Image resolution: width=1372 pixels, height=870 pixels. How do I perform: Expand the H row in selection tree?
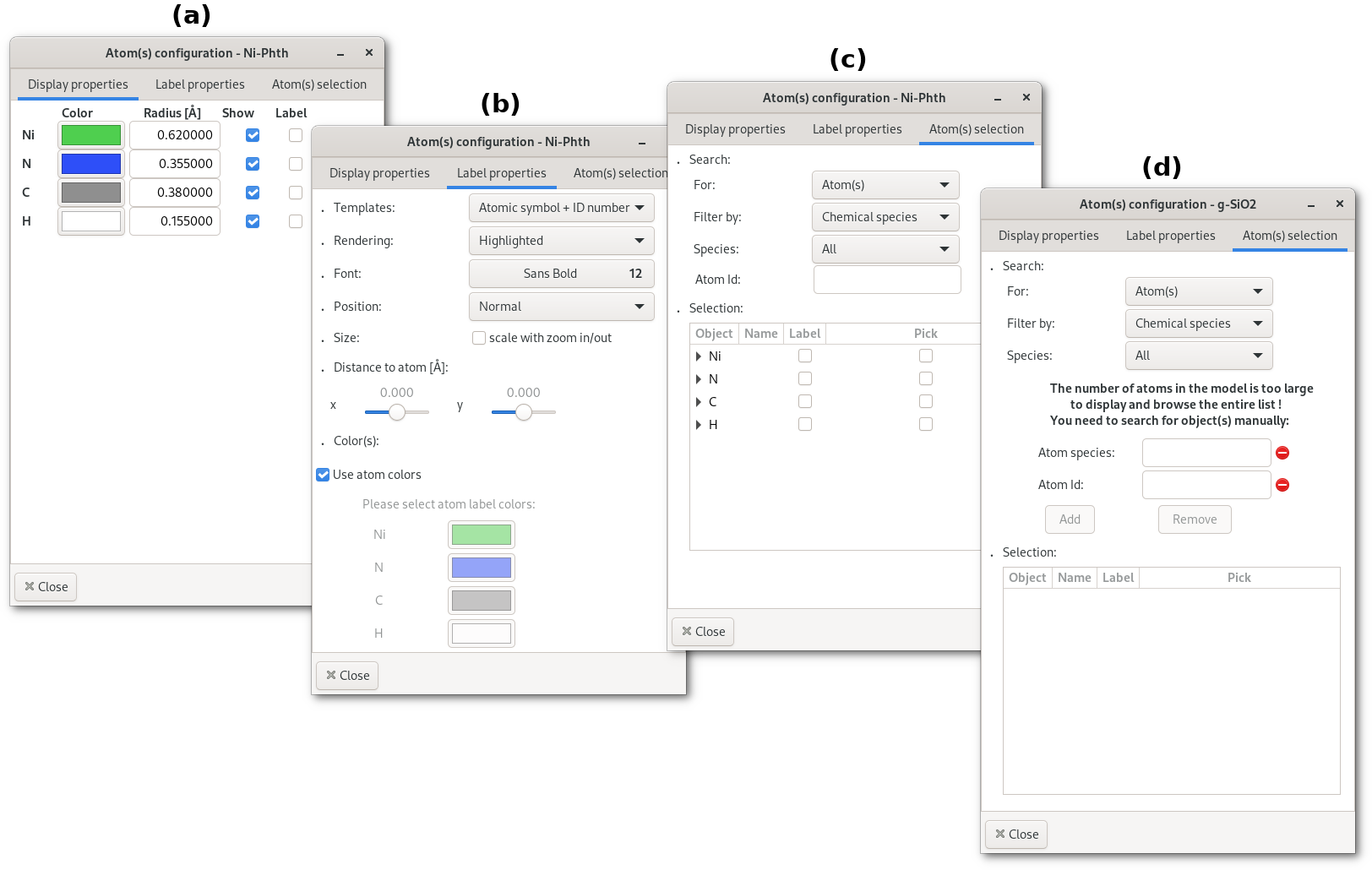pyautogui.click(x=699, y=425)
